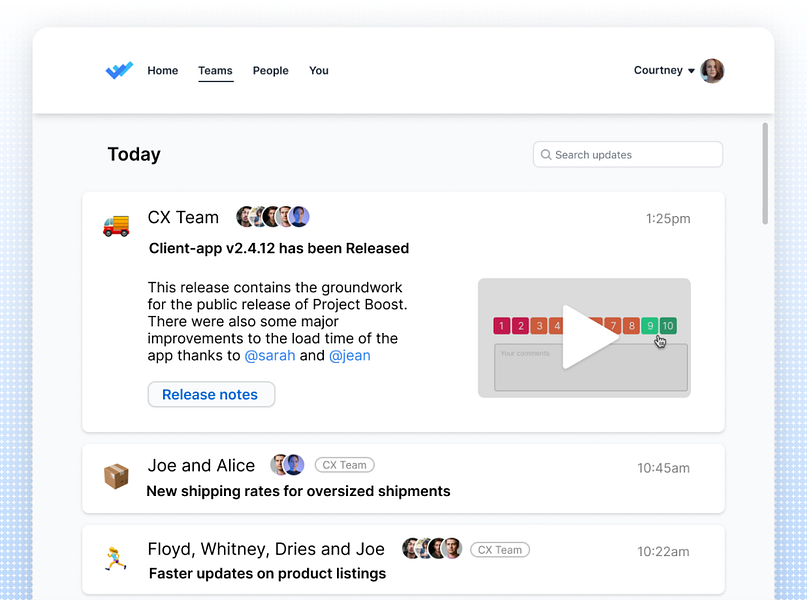The width and height of the screenshot is (807, 600).
Task: Click the magnifying glass search icon
Action: (x=546, y=154)
